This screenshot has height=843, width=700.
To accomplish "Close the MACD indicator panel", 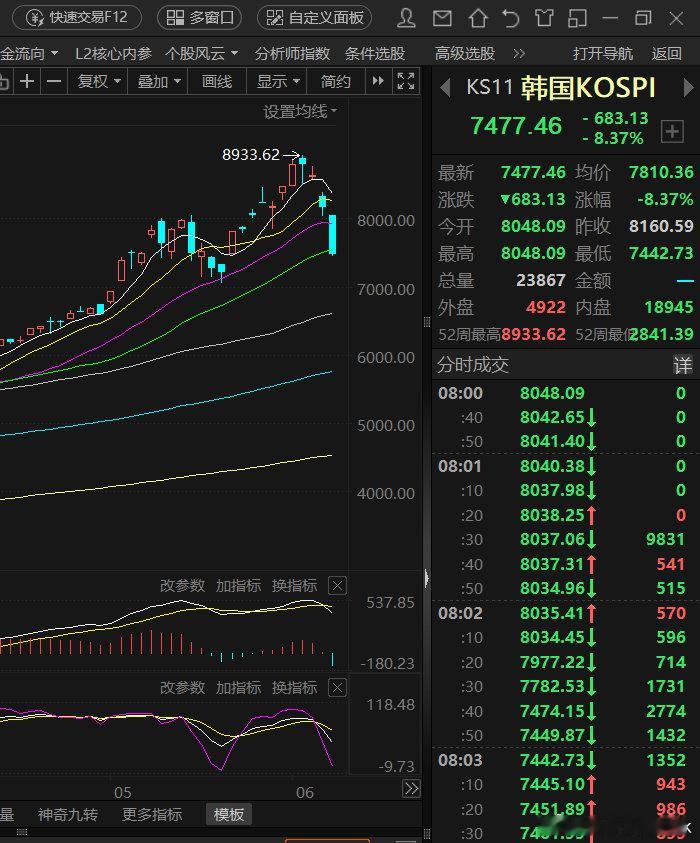I will point(337,585).
